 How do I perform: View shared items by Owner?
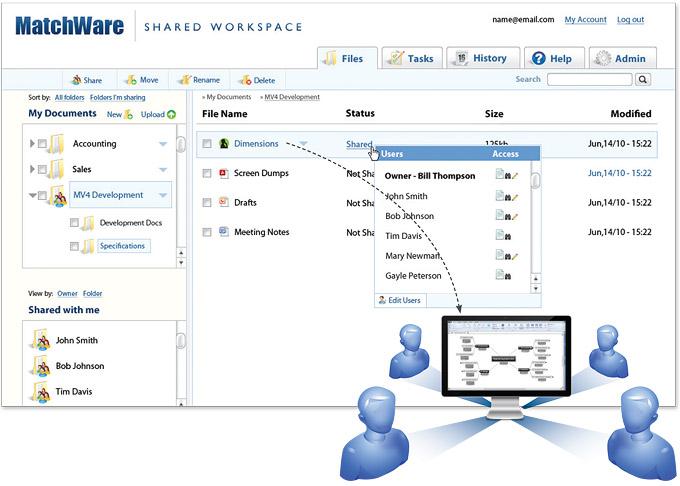tap(67, 294)
